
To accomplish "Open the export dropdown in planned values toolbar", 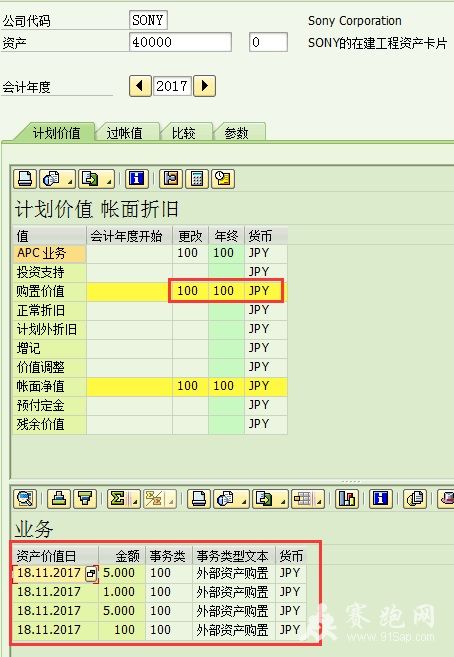I will pos(108,181).
